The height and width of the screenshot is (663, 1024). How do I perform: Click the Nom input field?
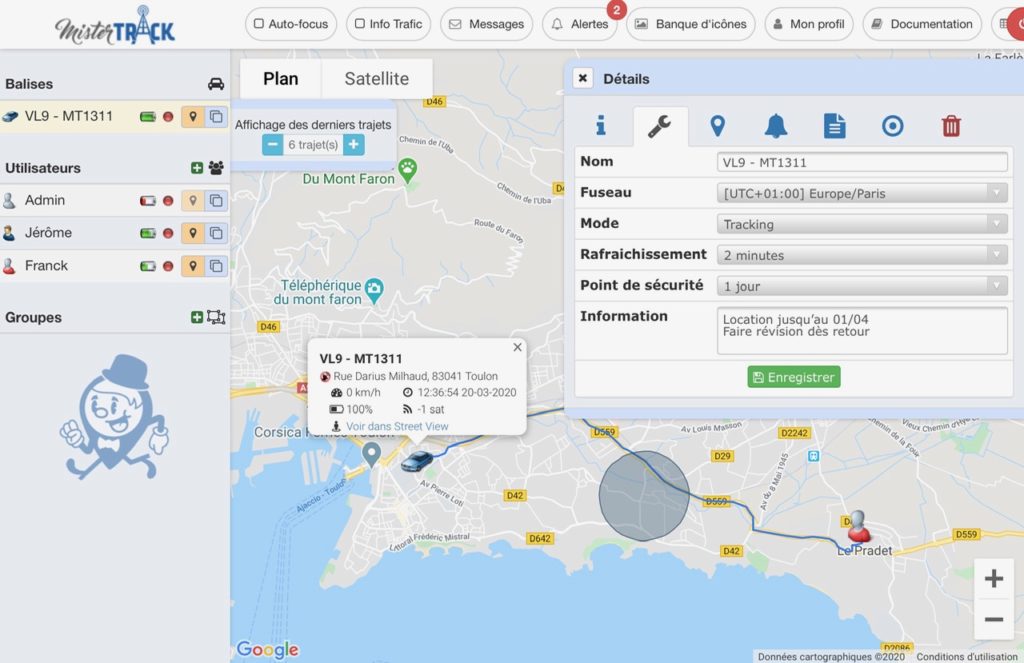pyautogui.click(x=862, y=162)
